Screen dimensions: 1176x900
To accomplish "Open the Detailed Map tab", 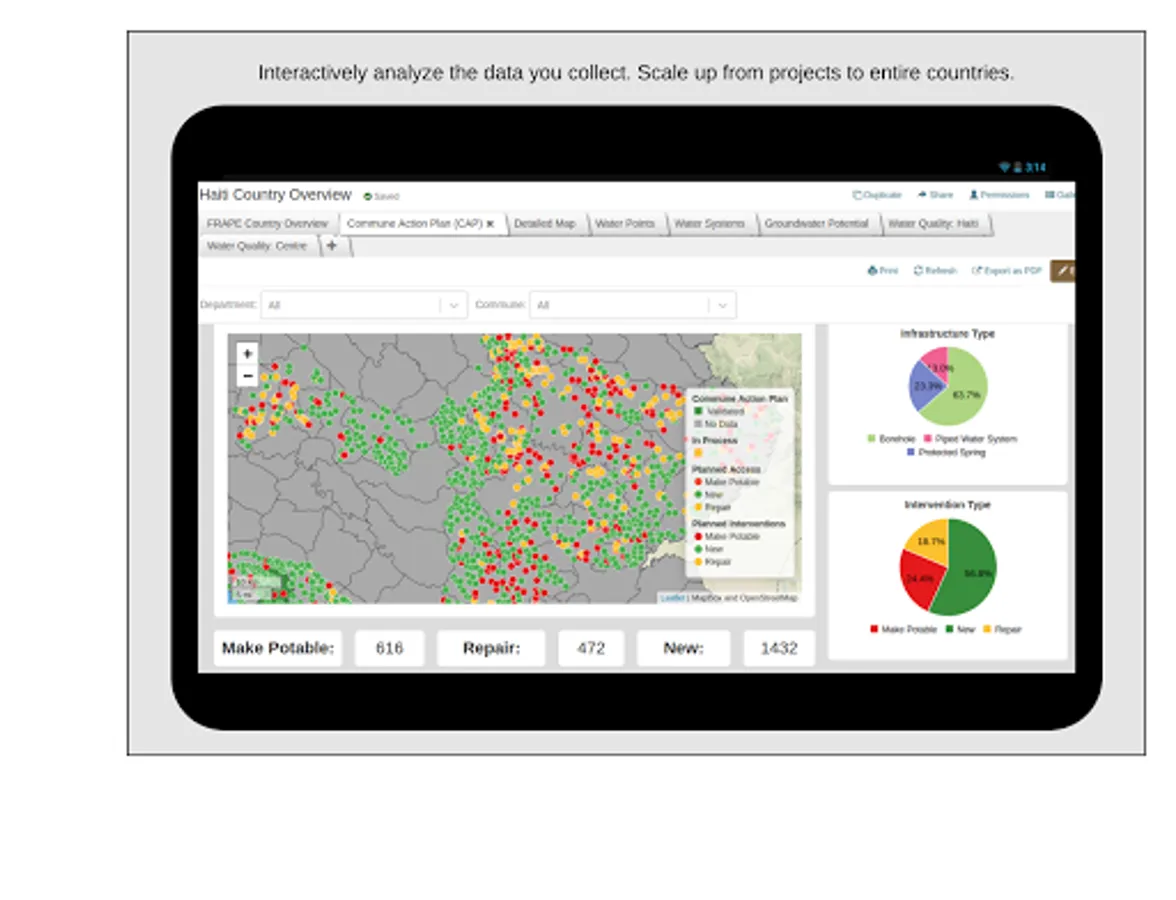I will pyautogui.click(x=544, y=224).
